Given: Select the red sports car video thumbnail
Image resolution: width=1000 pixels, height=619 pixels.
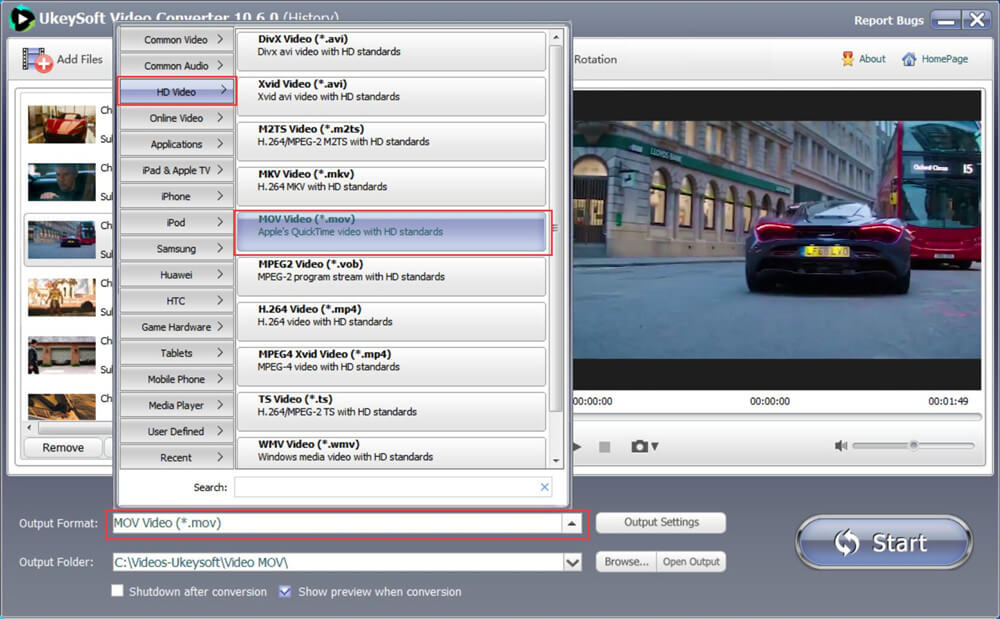Looking at the screenshot, I should tap(62, 124).
